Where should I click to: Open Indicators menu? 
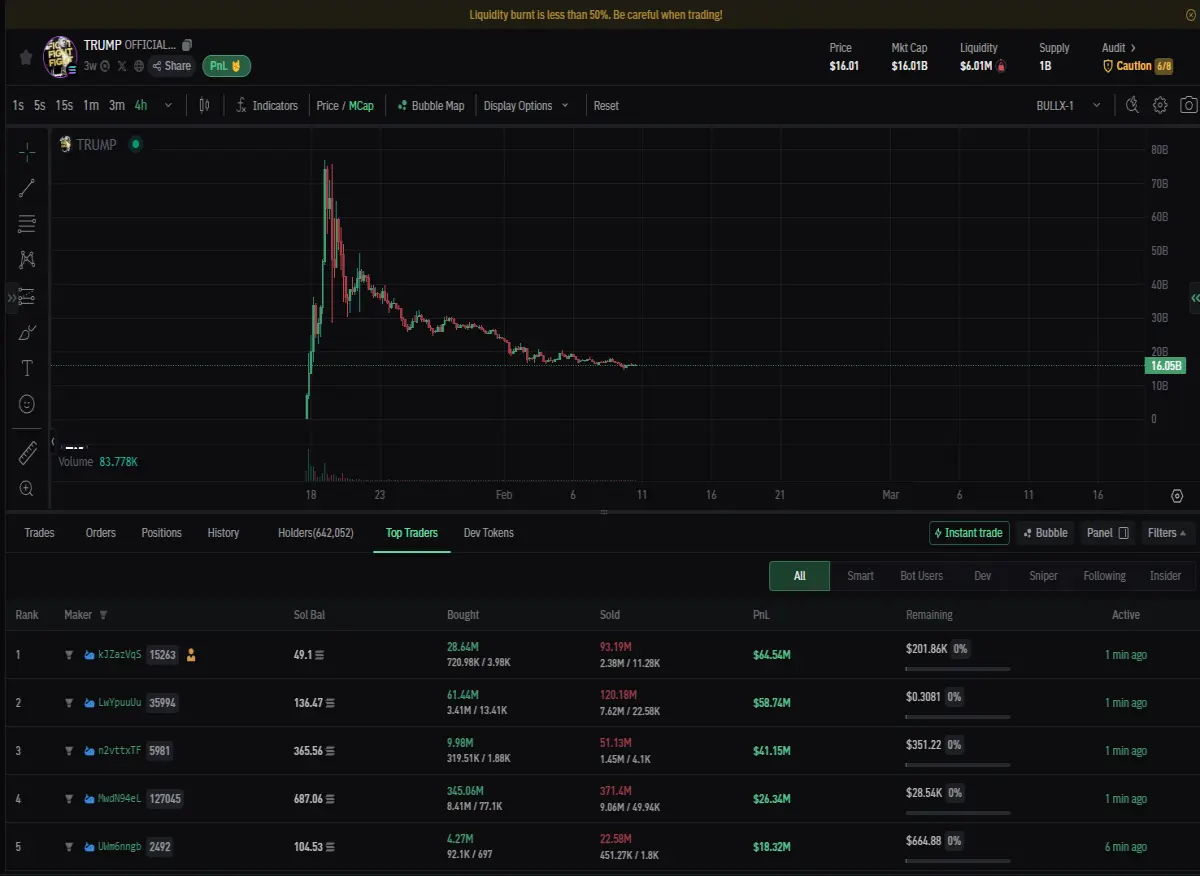[267, 105]
